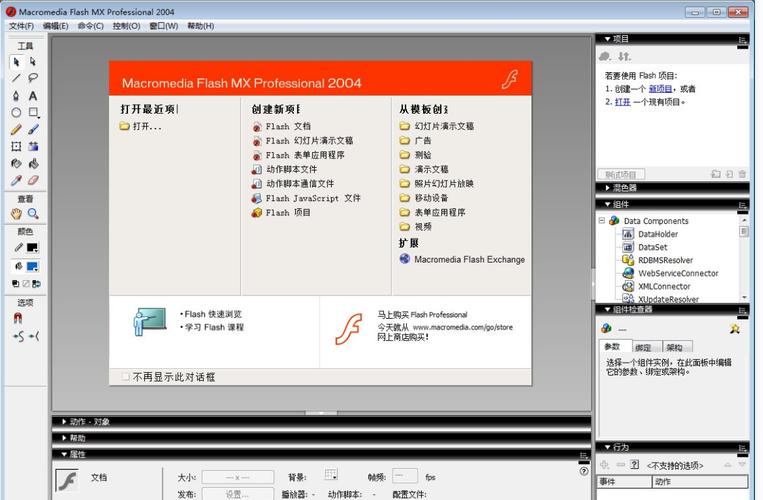The width and height of the screenshot is (763, 500).
Task: Select the Zoom magnifier tool
Action: click(33, 214)
